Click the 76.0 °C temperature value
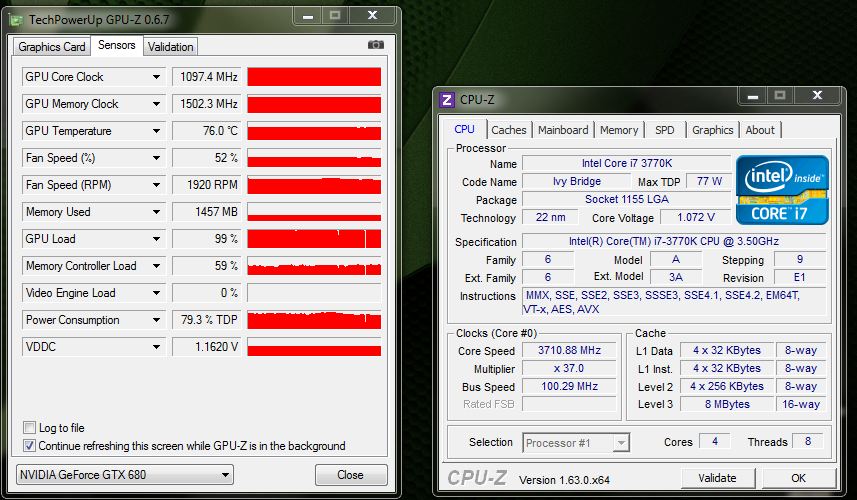857x500 pixels. coord(206,131)
